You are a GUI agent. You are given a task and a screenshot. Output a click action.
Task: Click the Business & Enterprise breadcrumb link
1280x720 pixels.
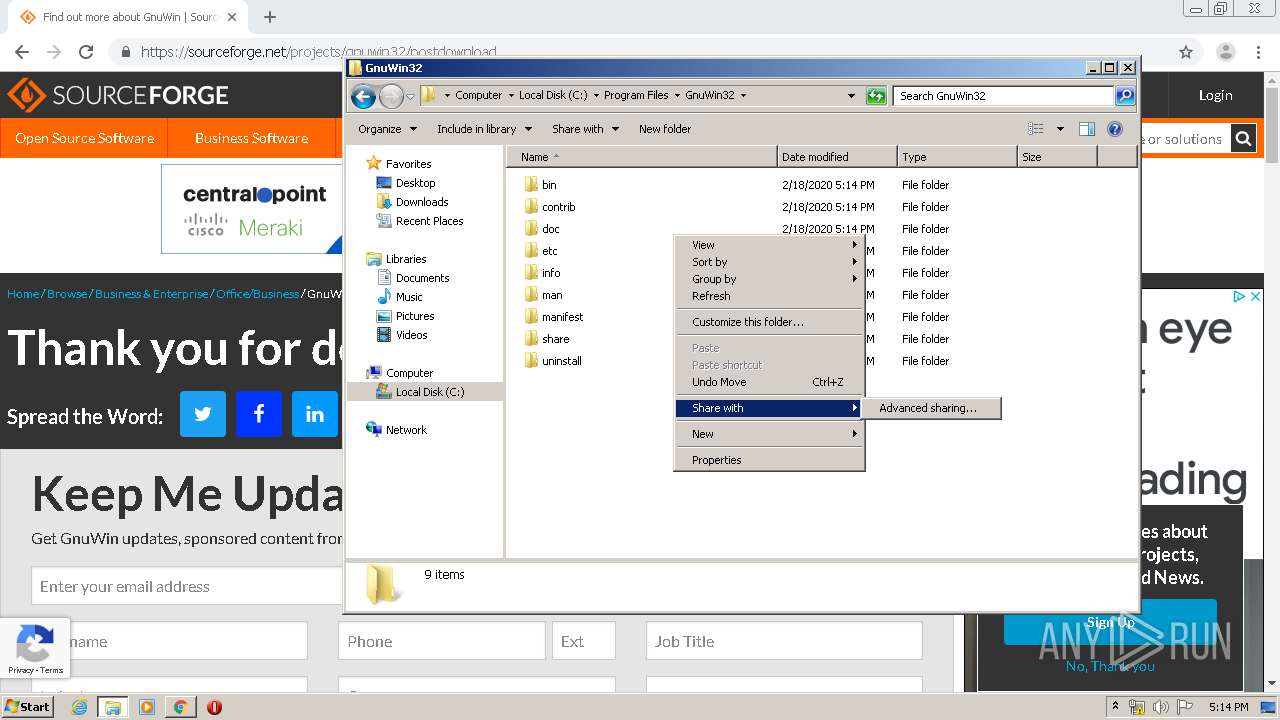(152, 294)
